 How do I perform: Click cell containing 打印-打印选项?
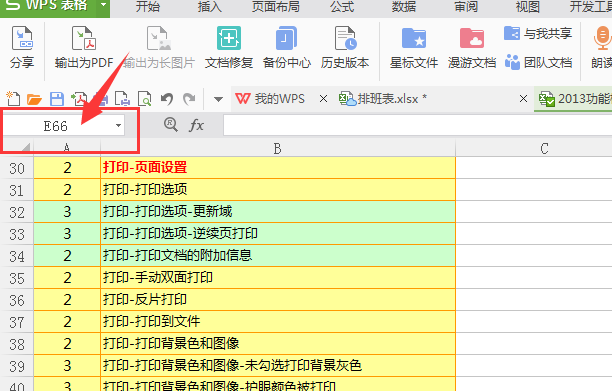tap(278, 190)
